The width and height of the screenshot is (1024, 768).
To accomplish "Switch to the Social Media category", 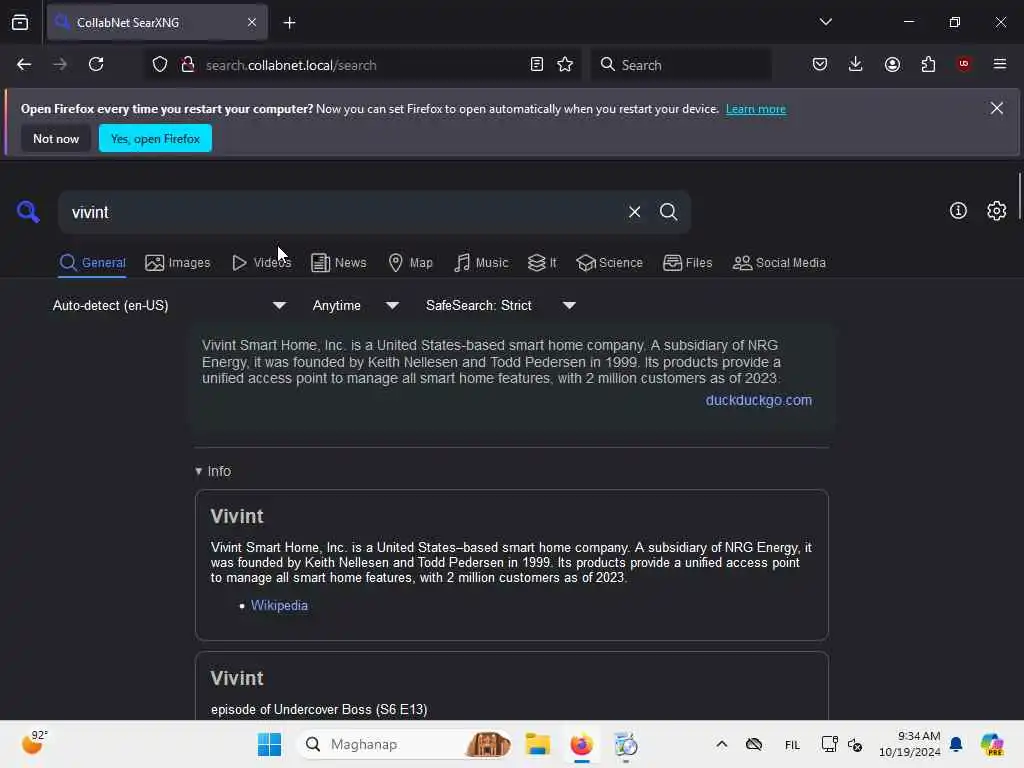I will coord(779,263).
